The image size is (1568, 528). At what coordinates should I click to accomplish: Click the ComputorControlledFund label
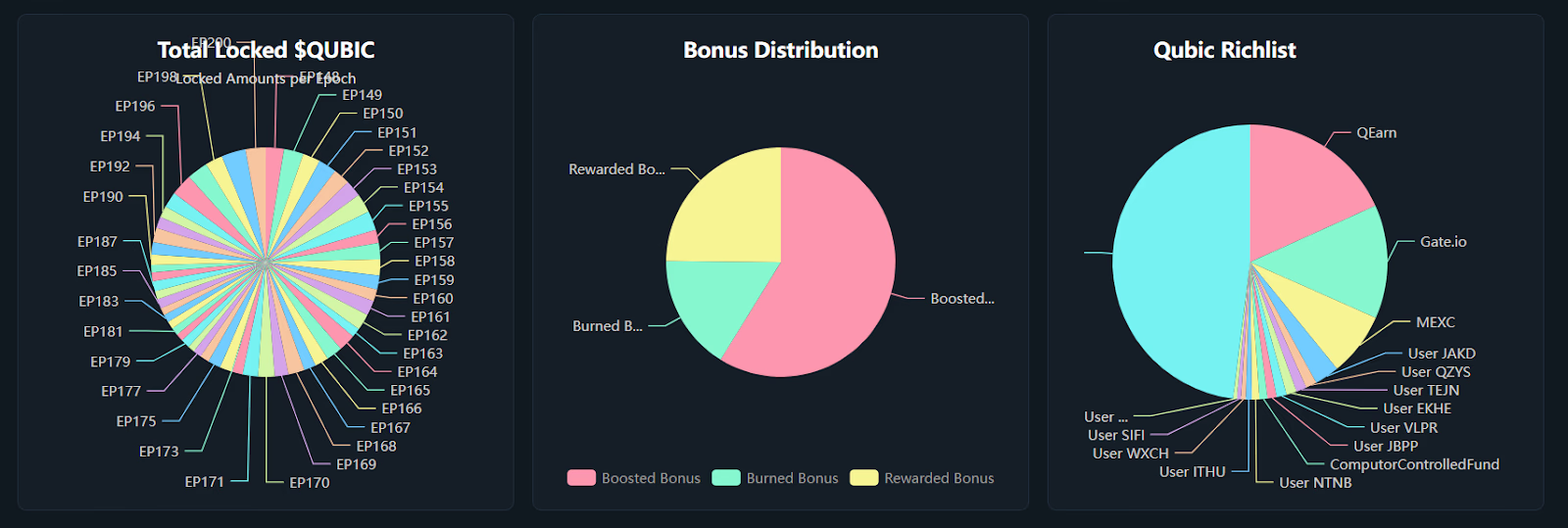point(1413,464)
